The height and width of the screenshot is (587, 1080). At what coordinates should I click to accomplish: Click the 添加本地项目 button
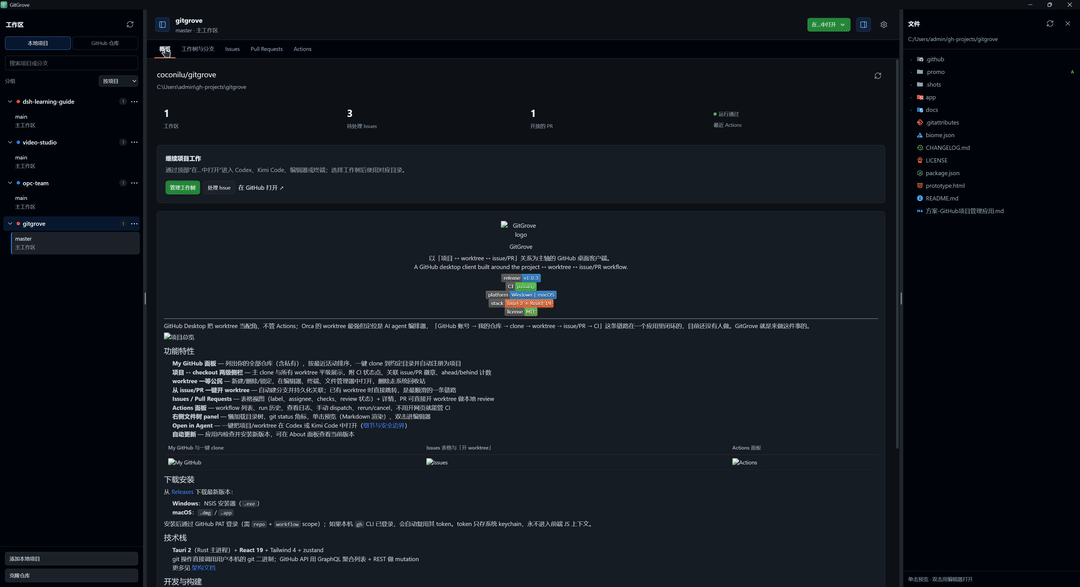tap(72, 559)
